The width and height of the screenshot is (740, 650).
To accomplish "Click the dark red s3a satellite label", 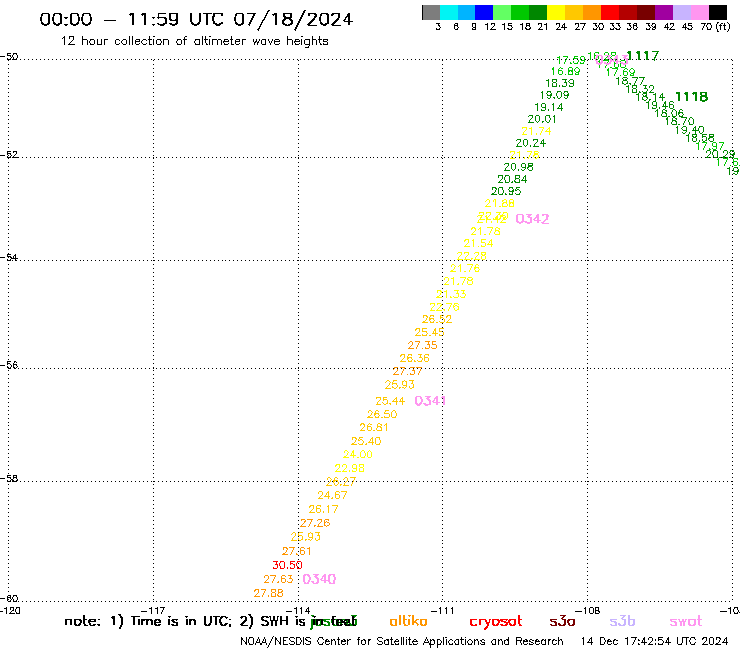I will click(563, 621).
